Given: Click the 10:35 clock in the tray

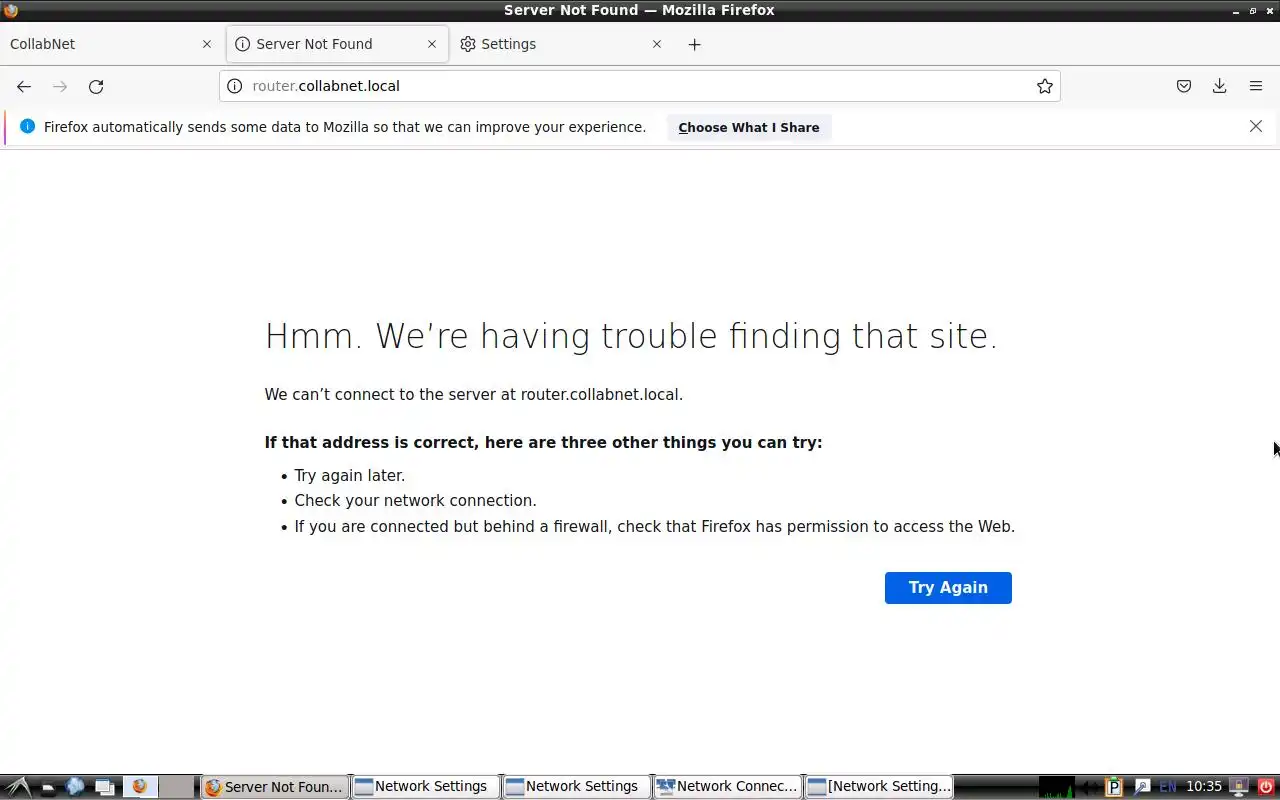Looking at the screenshot, I should [1204, 787].
